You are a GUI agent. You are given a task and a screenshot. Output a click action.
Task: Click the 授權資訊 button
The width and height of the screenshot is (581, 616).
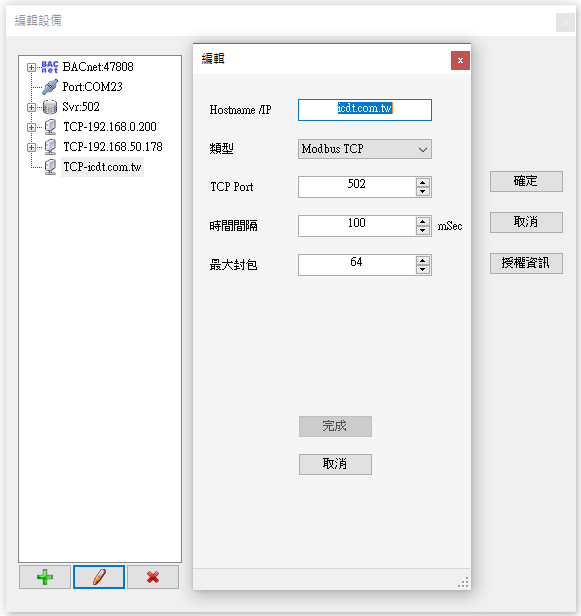tap(526, 263)
